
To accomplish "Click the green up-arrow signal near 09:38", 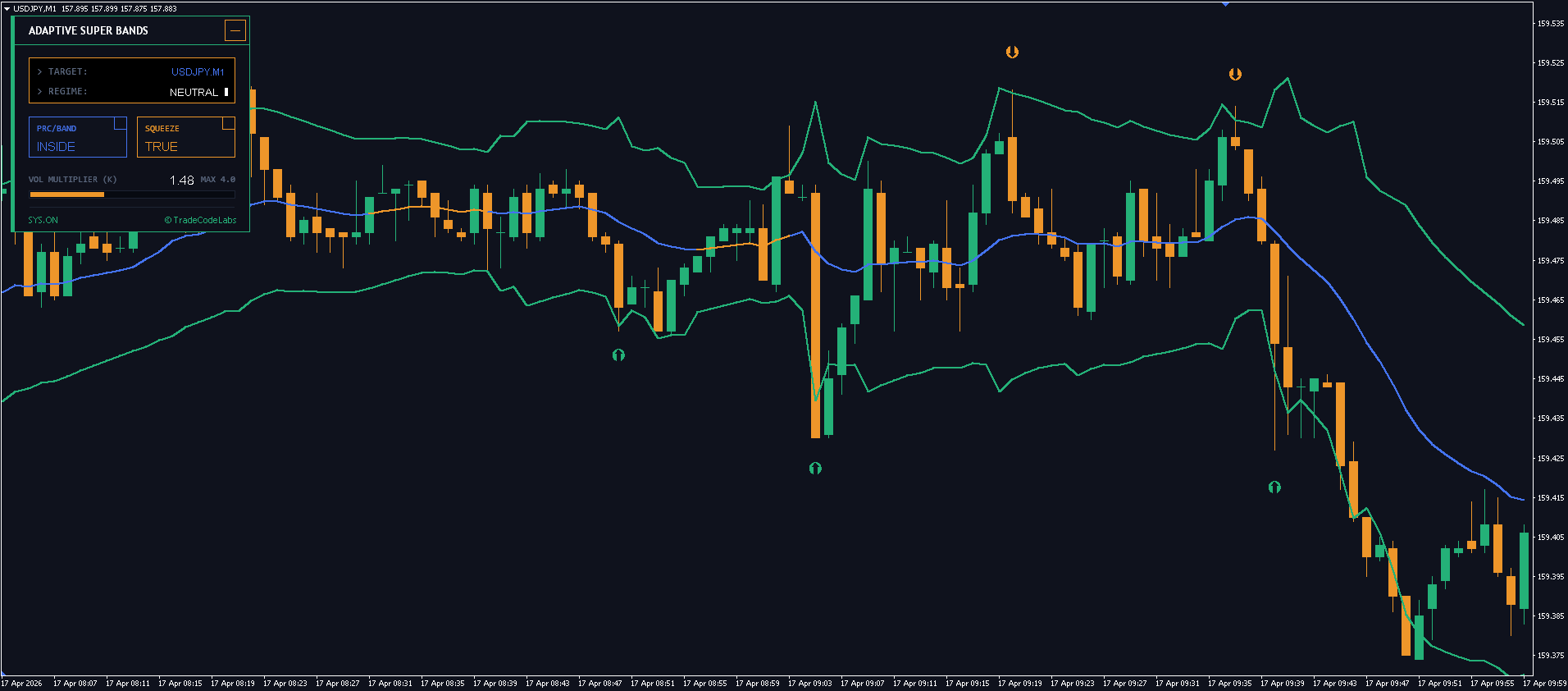I will pos(1274,487).
